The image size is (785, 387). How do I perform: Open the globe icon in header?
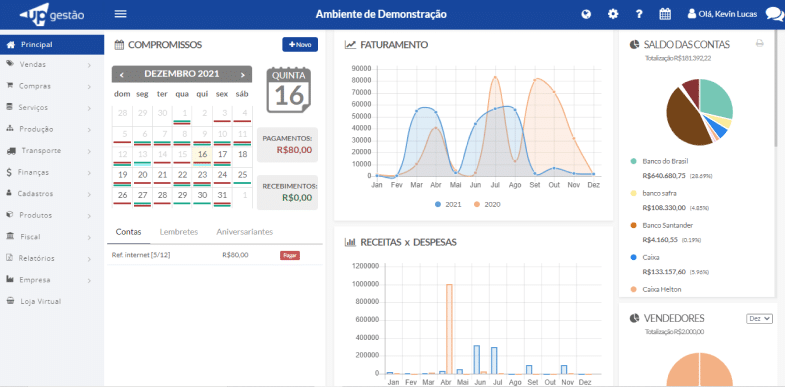(x=586, y=14)
